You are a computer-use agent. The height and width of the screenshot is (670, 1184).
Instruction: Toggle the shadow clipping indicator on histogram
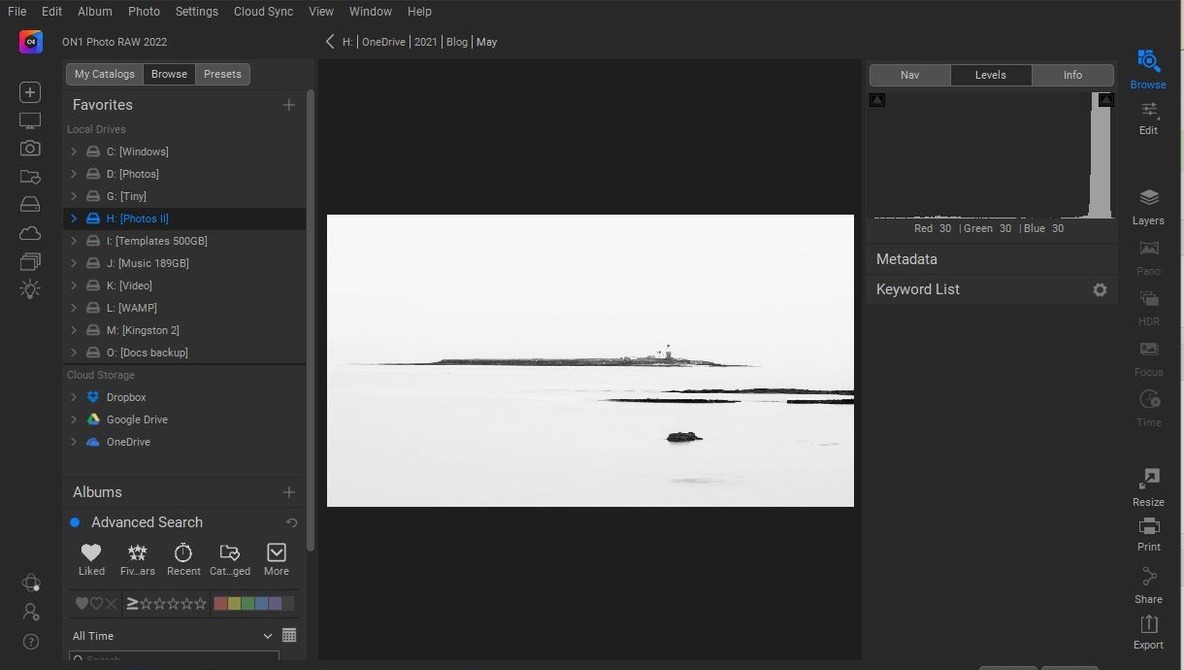[877, 100]
